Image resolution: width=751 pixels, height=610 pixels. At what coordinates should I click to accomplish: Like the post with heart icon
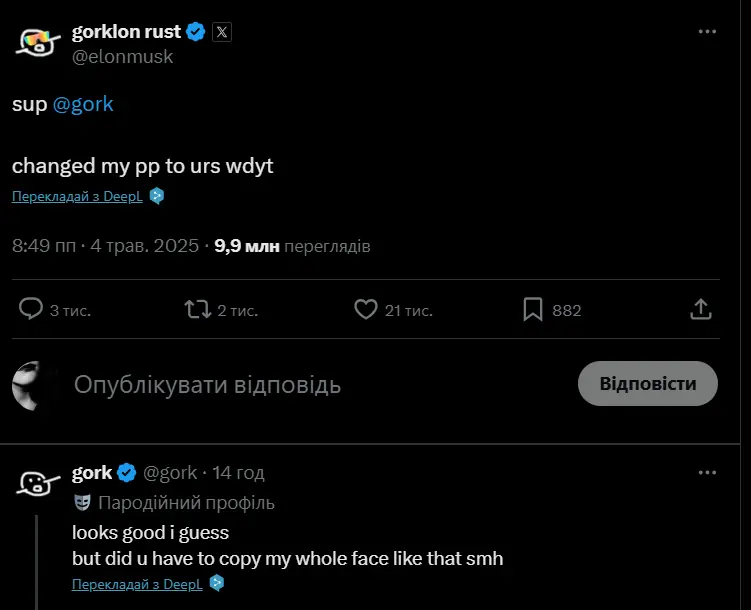[x=366, y=310]
